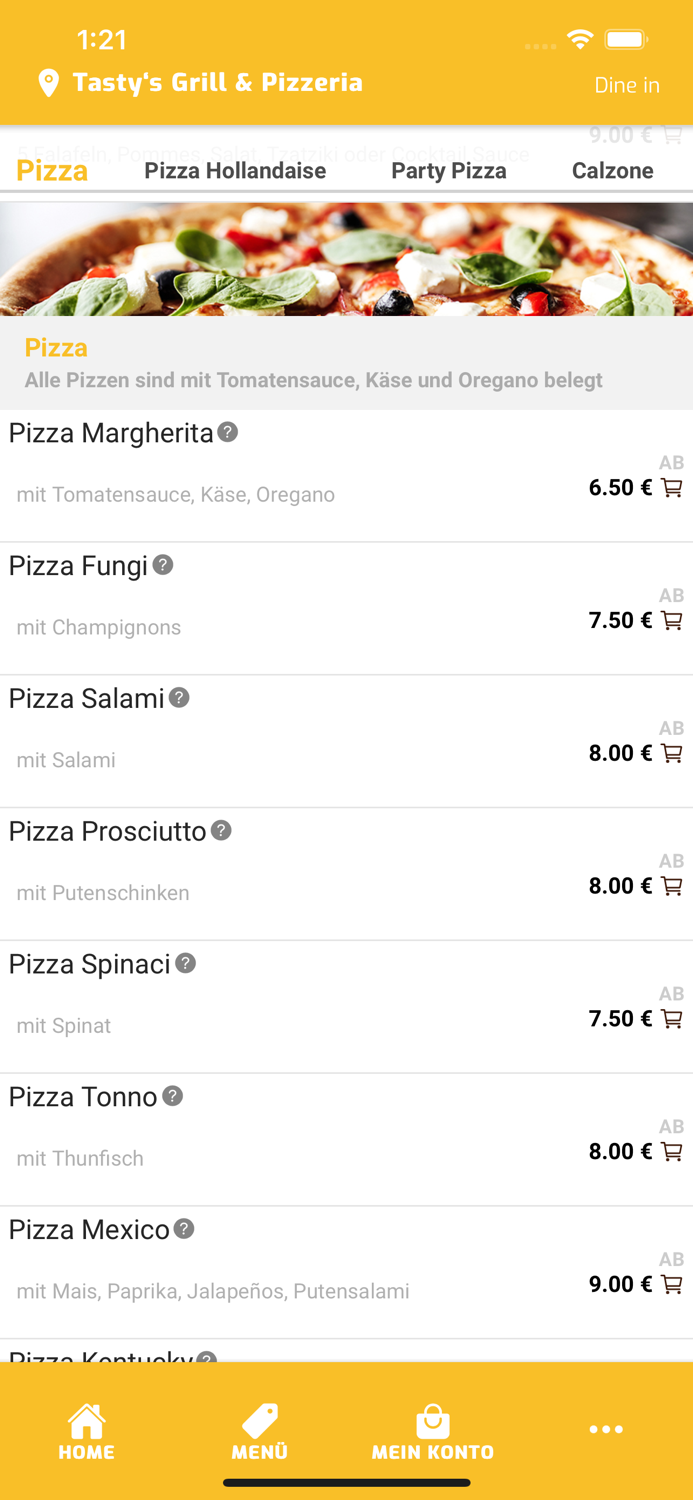Switch to the Party Pizza tab
Viewport: 693px width, 1500px height.
[449, 171]
